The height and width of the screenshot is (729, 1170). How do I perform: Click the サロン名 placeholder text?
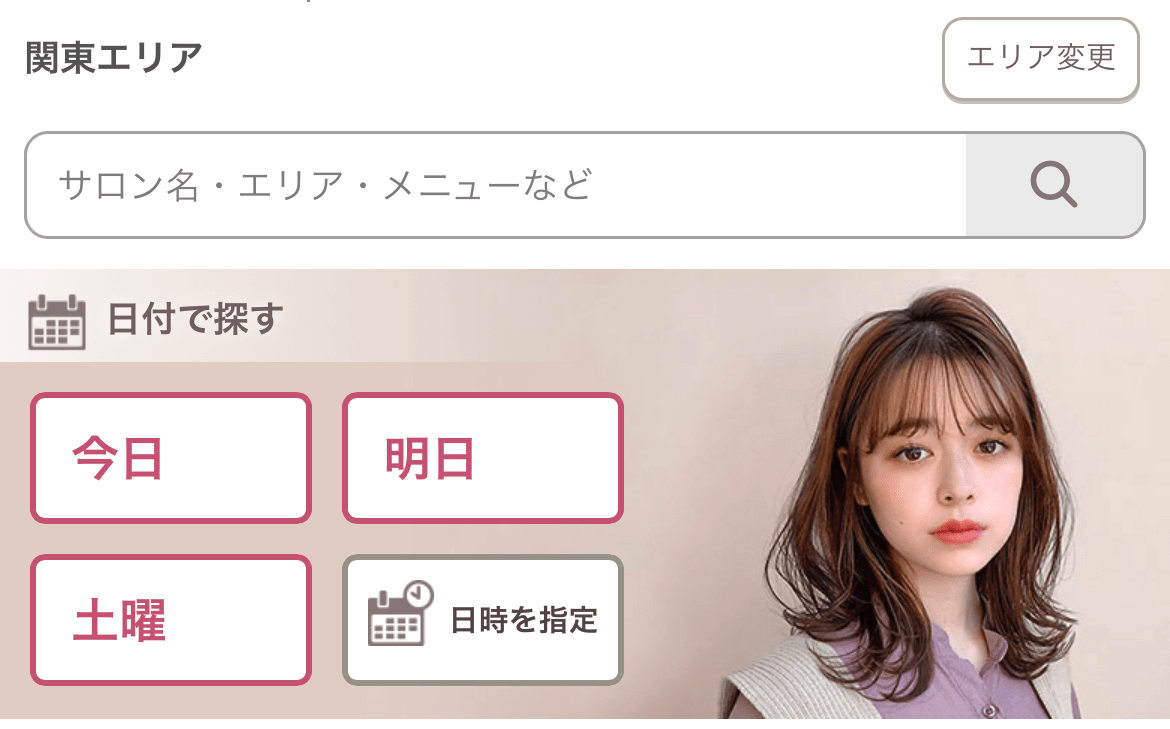pyautogui.click(x=129, y=185)
